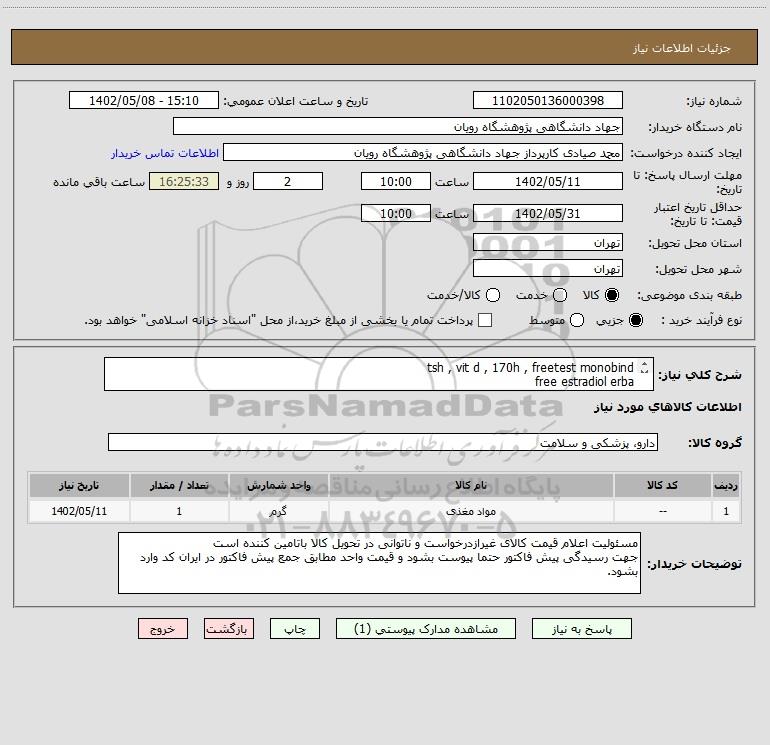Click the مواد مغذی cell in table

click(x=471, y=511)
